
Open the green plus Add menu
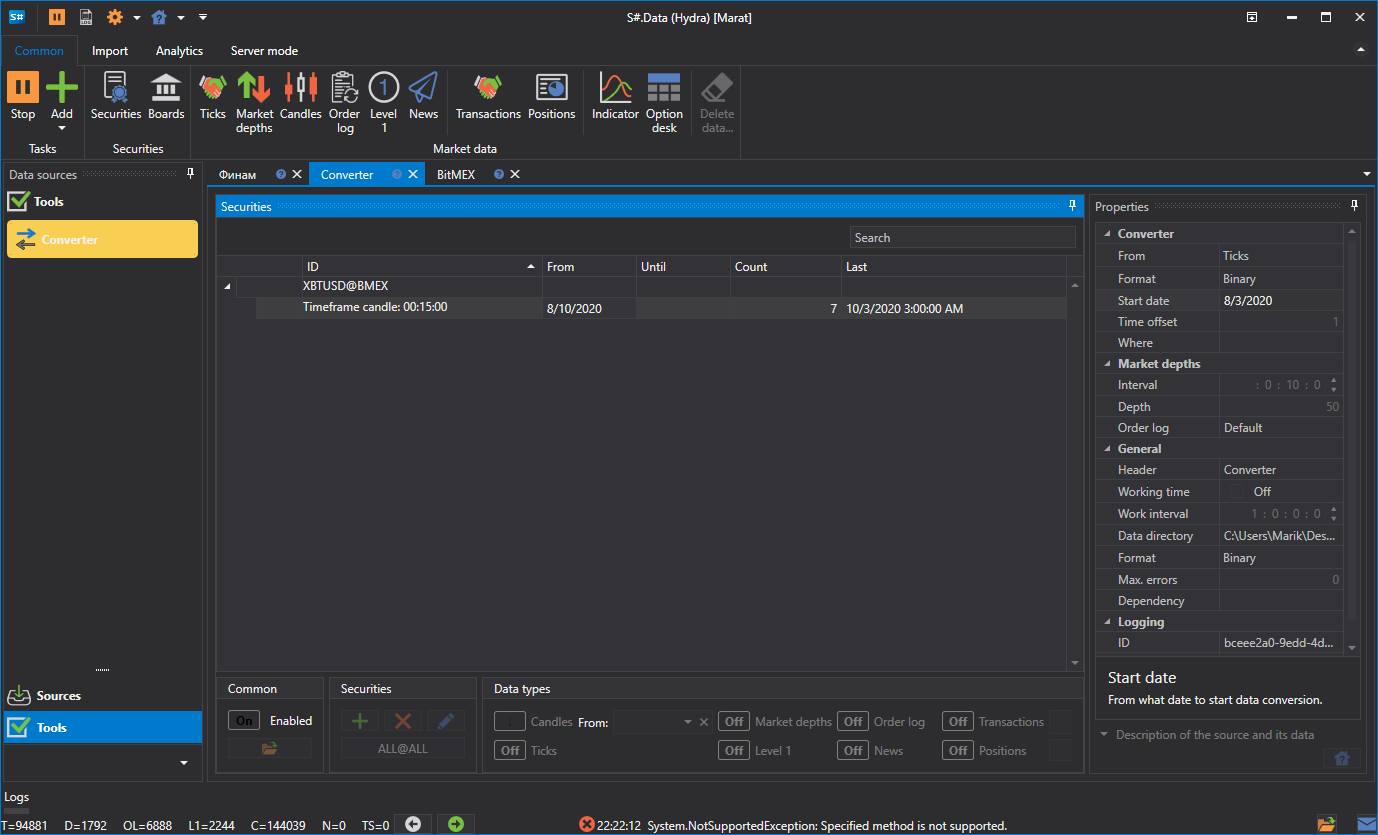pos(62,101)
